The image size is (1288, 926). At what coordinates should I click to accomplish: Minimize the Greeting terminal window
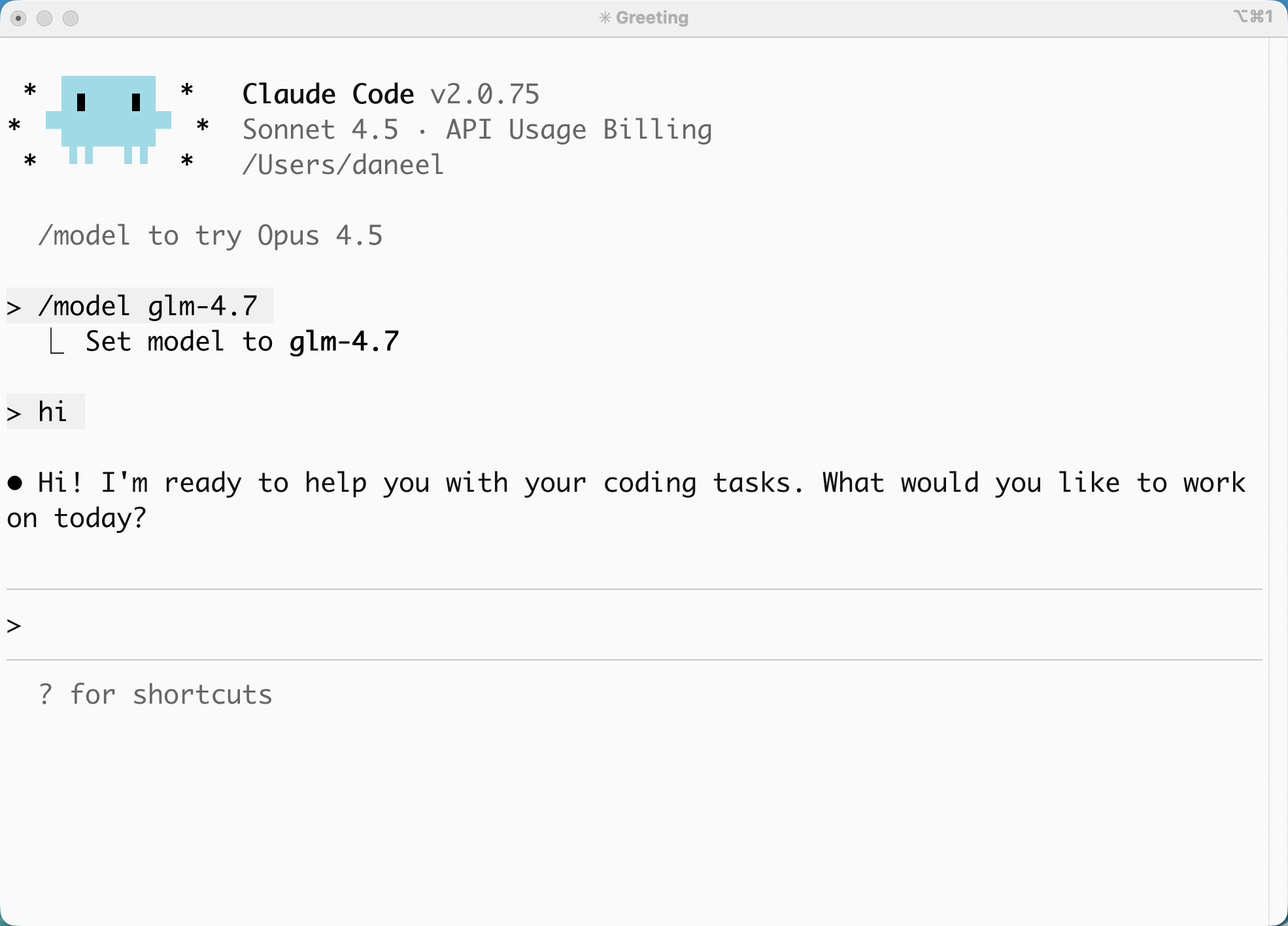point(44,18)
